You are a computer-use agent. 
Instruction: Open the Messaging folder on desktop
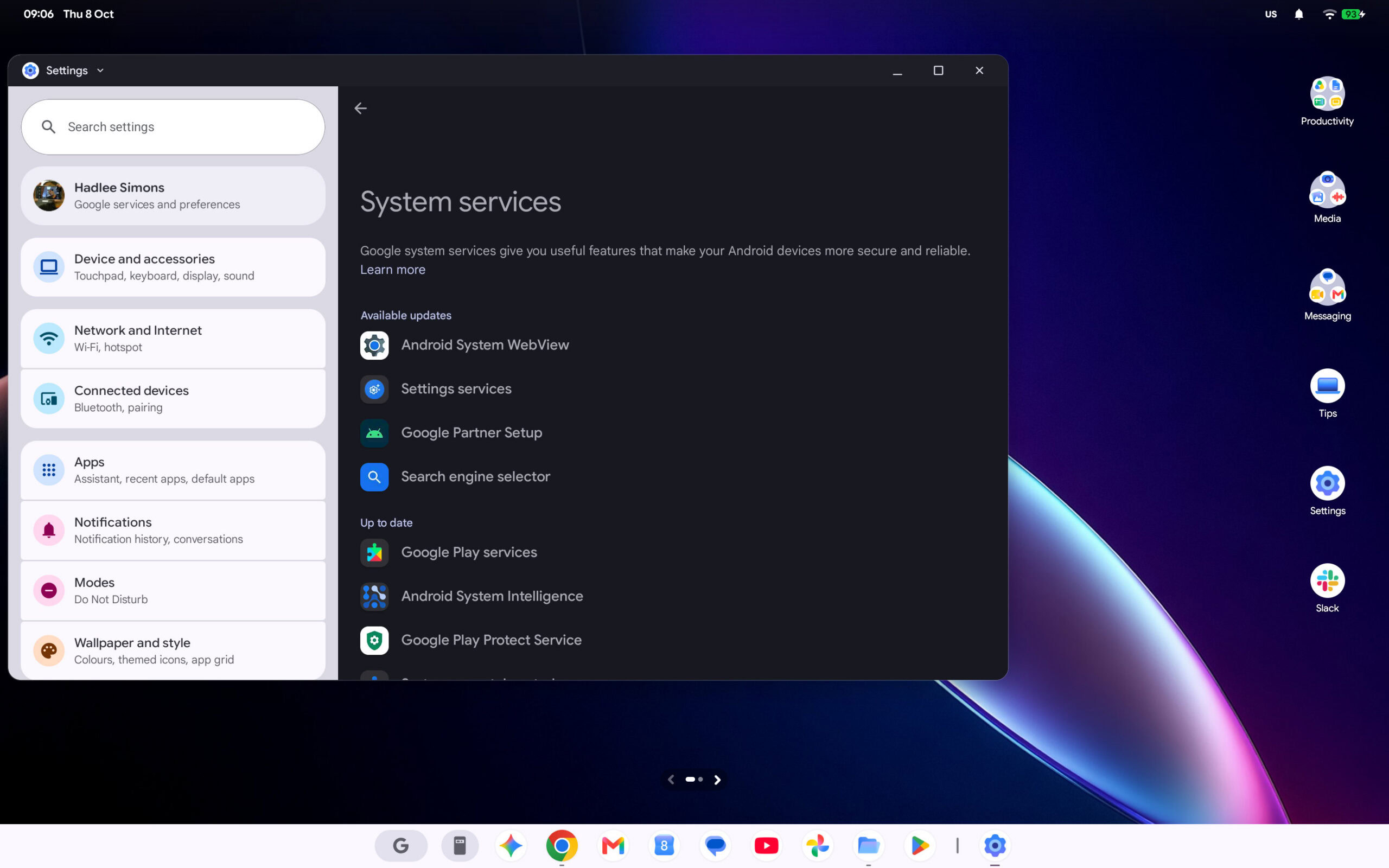[x=1327, y=296]
